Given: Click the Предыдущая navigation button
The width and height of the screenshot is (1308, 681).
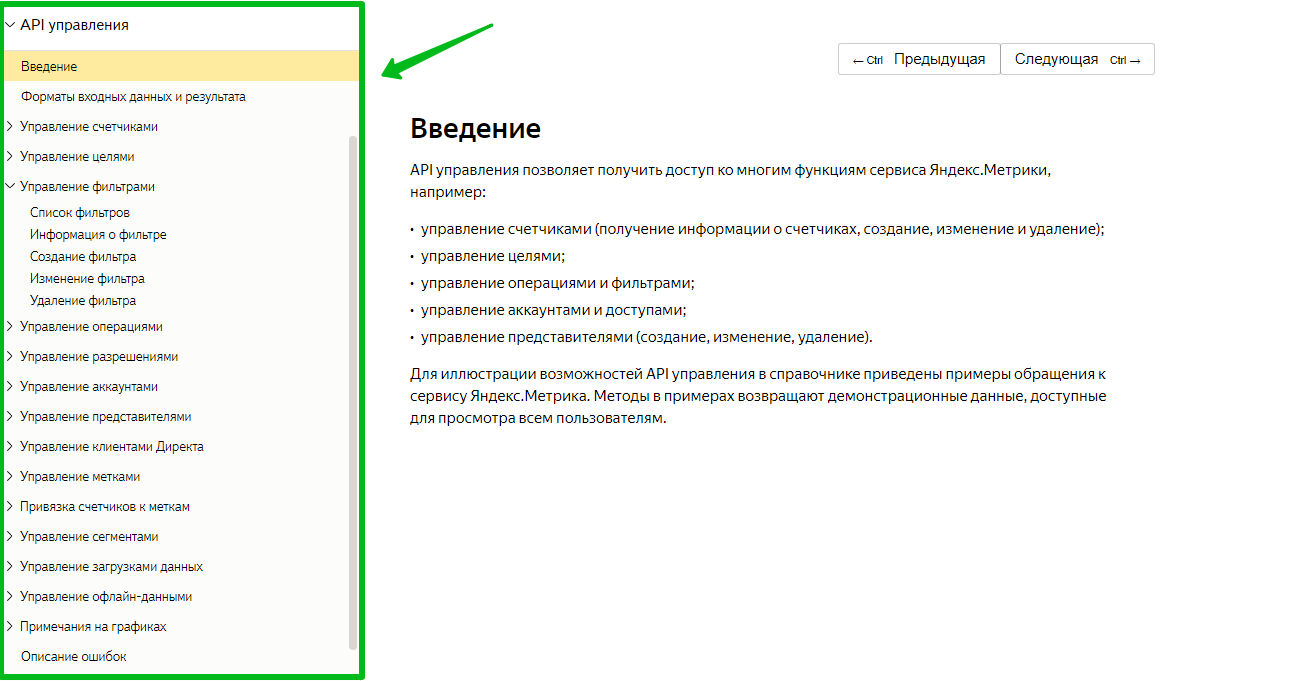Looking at the screenshot, I should [919, 59].
